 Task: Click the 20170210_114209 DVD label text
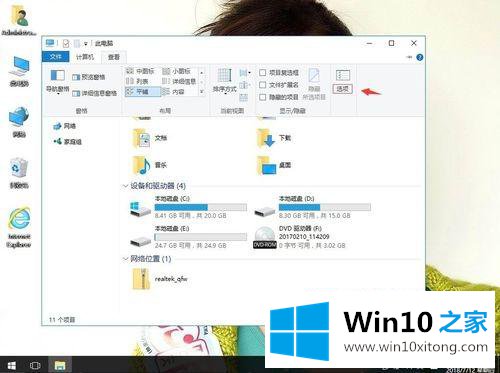coord(304,237)
